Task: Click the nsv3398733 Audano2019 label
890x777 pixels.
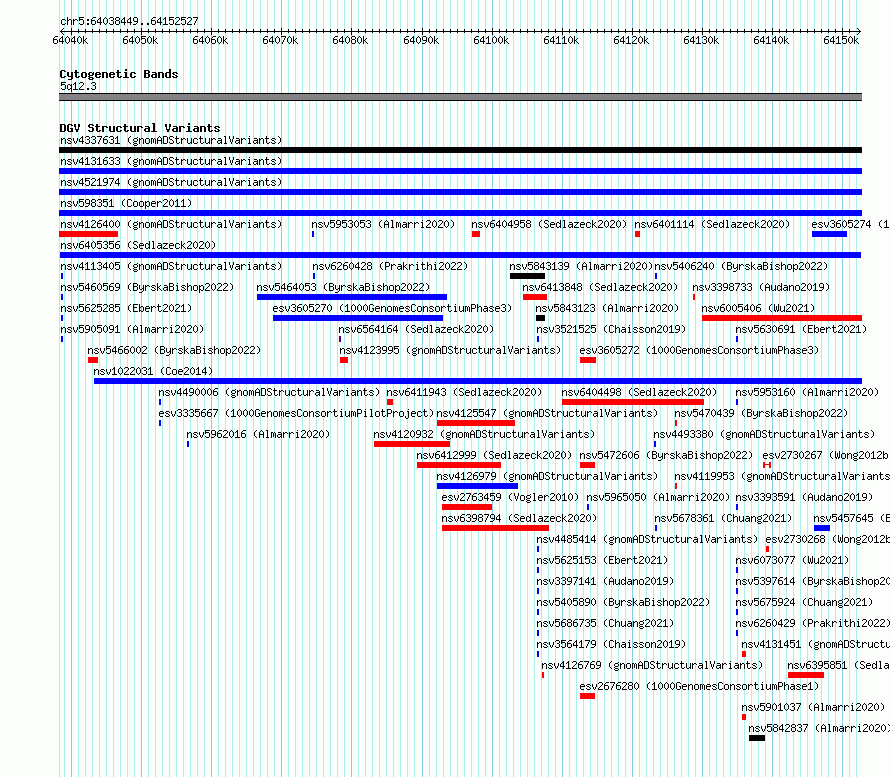Action: (x=761, y=287)
